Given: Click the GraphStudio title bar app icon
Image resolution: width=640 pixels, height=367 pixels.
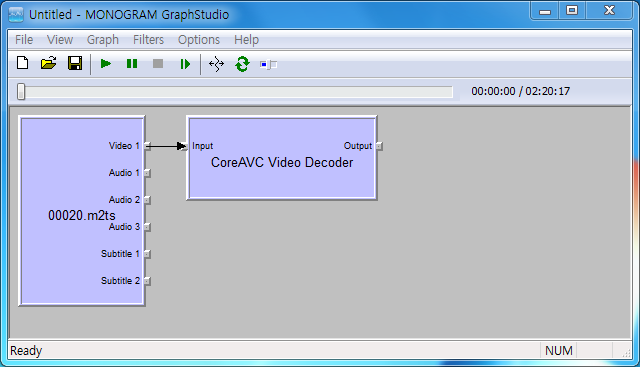Looking at the screenshot, I should click(16, 14).
